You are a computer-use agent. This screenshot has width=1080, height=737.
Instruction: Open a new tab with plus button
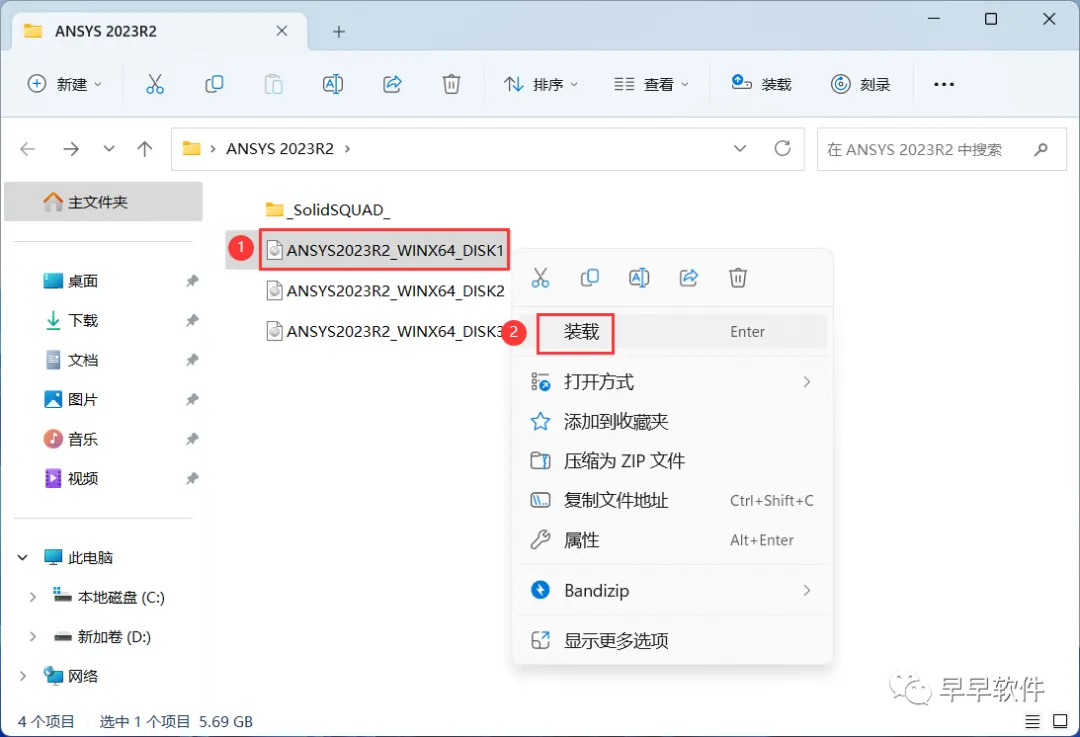(338, 32)
